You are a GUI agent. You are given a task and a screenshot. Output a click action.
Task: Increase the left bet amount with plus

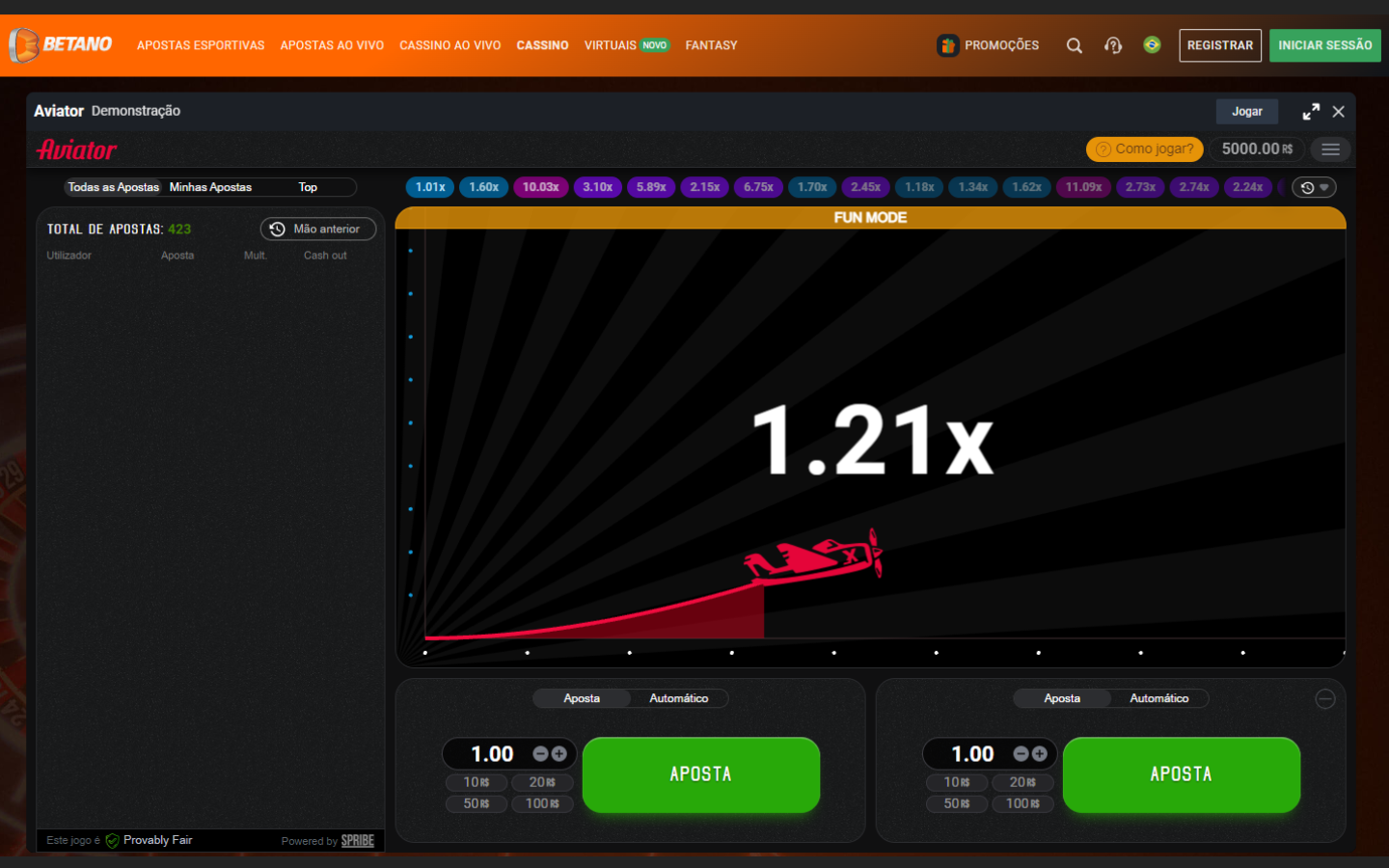pyautogui.click(x=558, y=754)
